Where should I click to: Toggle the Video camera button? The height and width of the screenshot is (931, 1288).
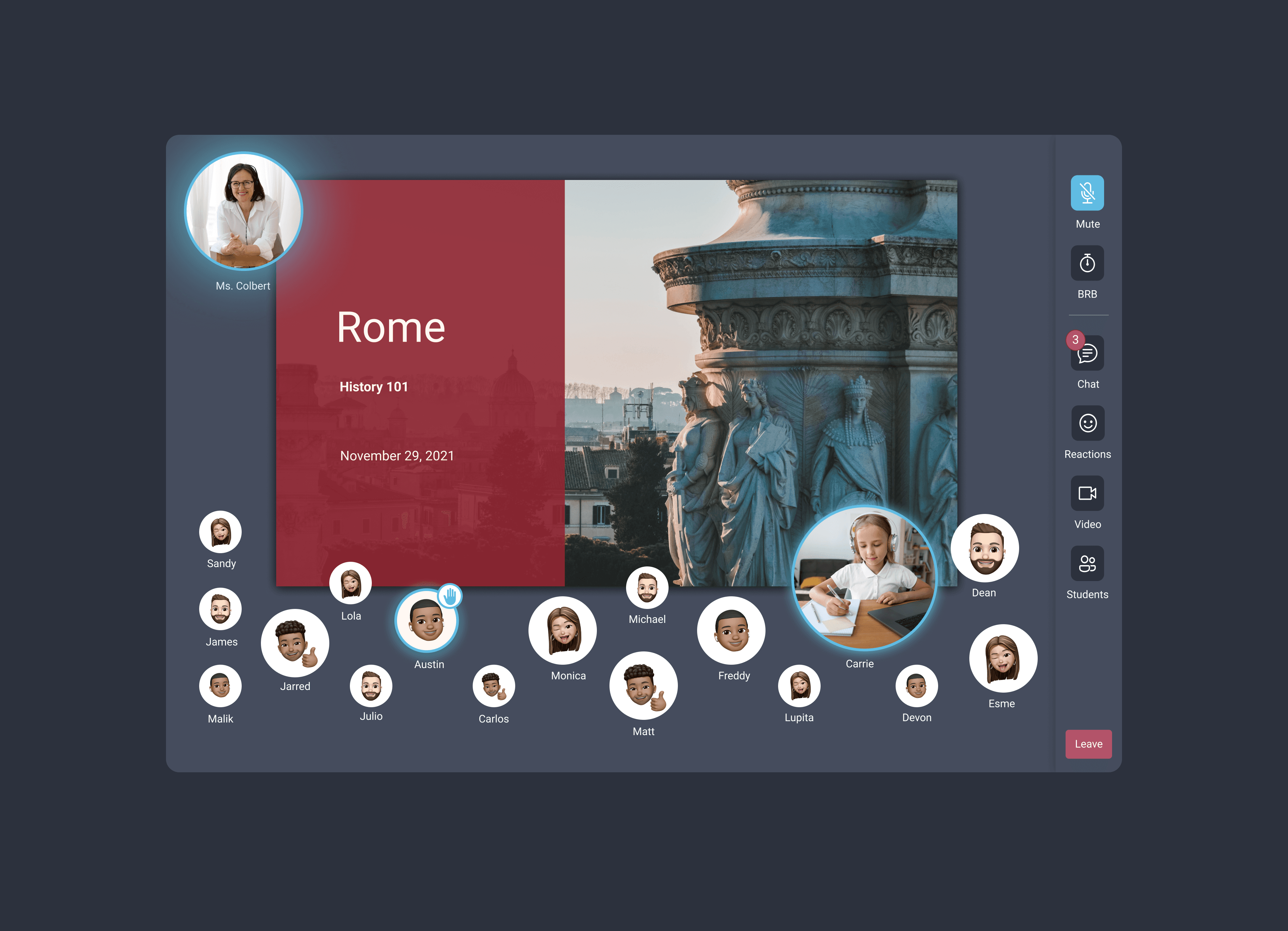(1087, 493)
